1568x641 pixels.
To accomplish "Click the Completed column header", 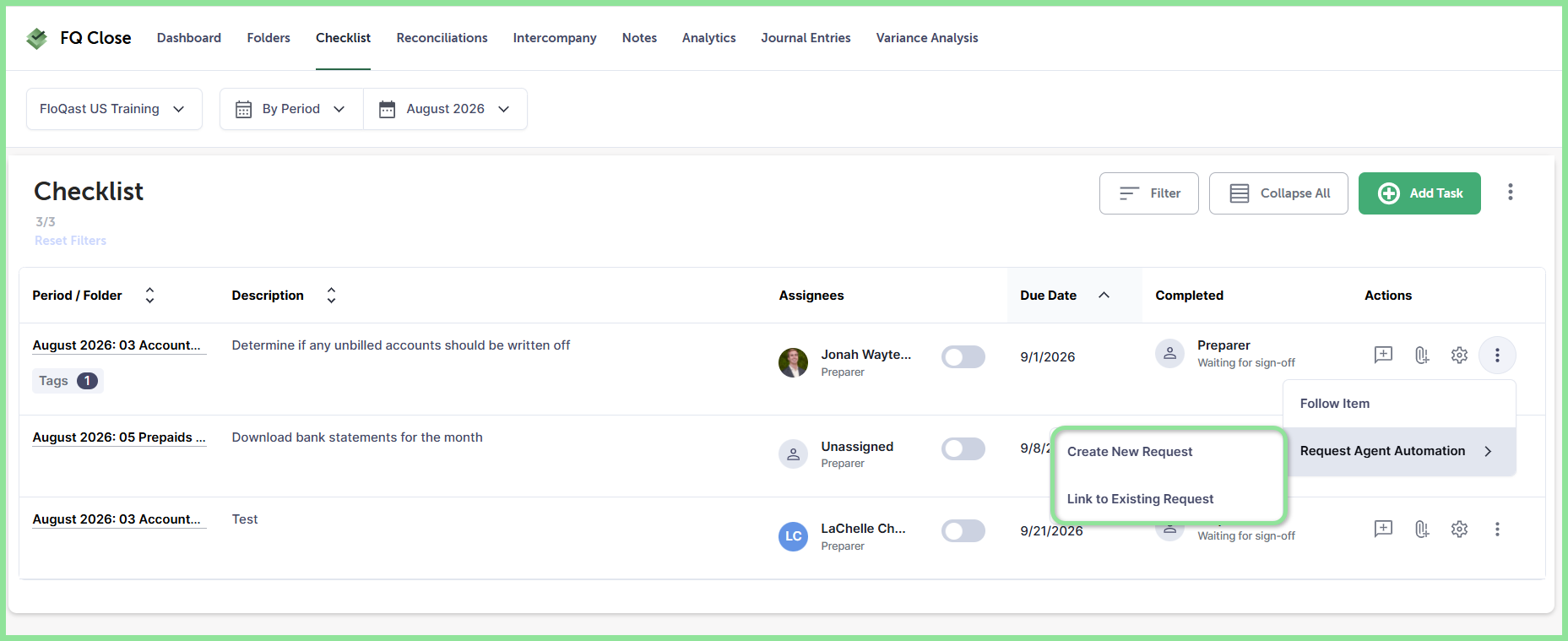I will click(1189, 296).
